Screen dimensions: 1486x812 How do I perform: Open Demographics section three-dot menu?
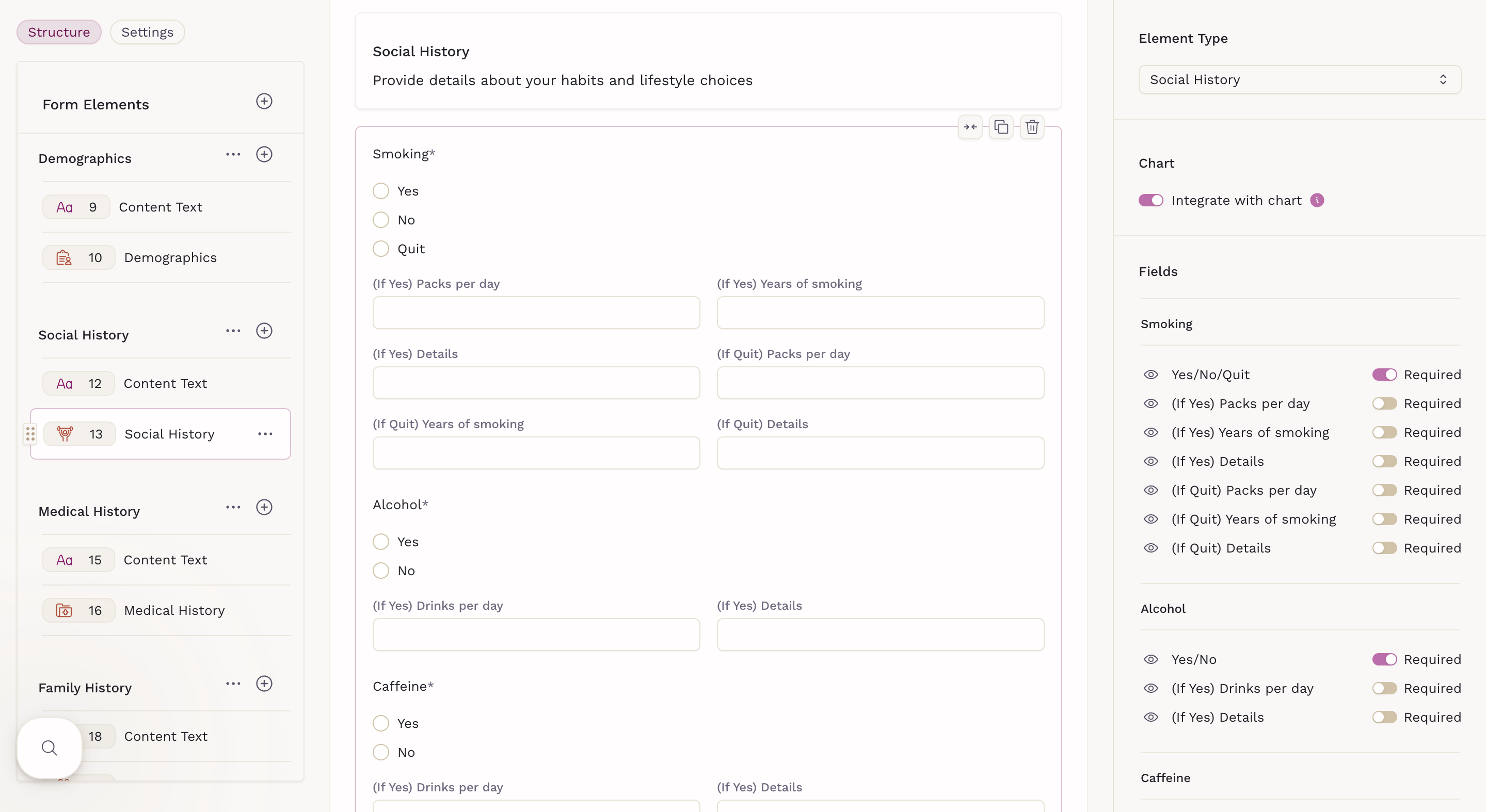click(x=232, y=155)
